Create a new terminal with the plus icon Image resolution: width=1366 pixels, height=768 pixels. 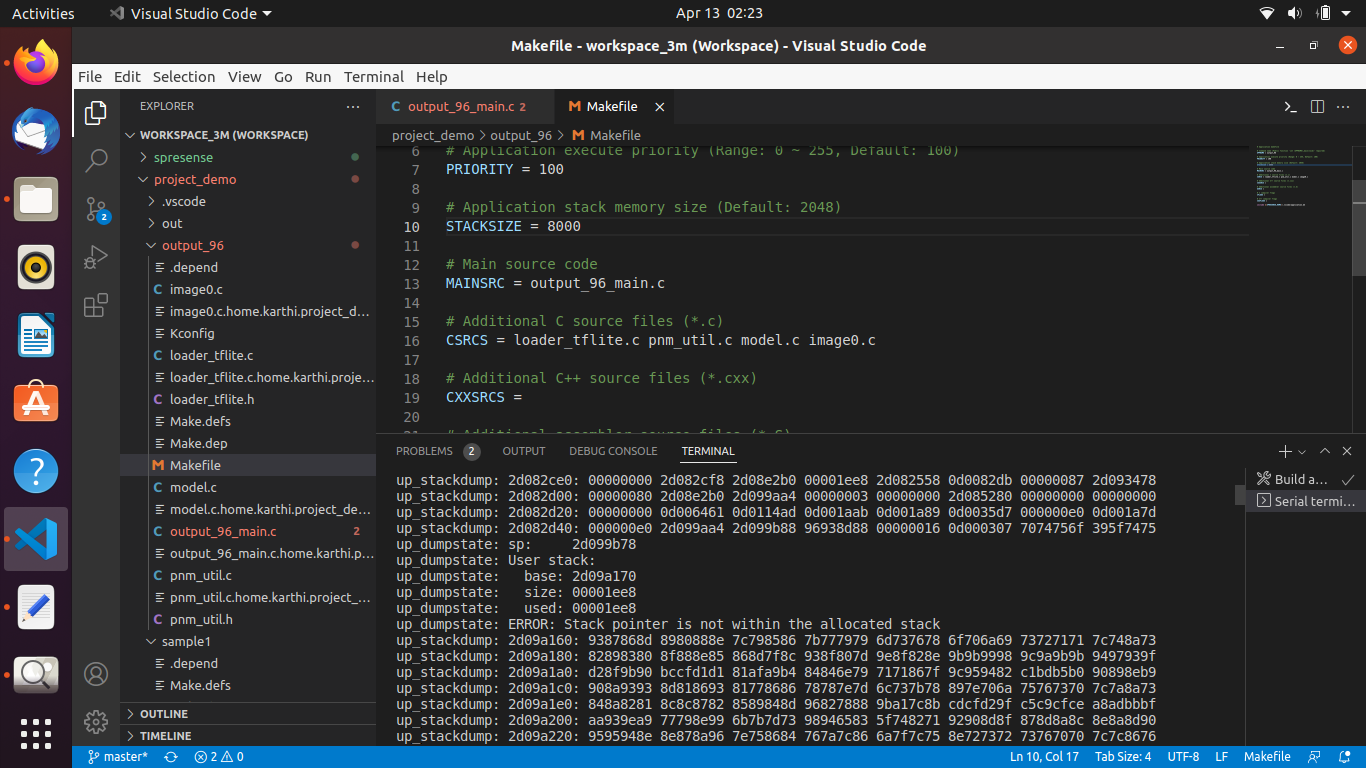[1285, 452]
